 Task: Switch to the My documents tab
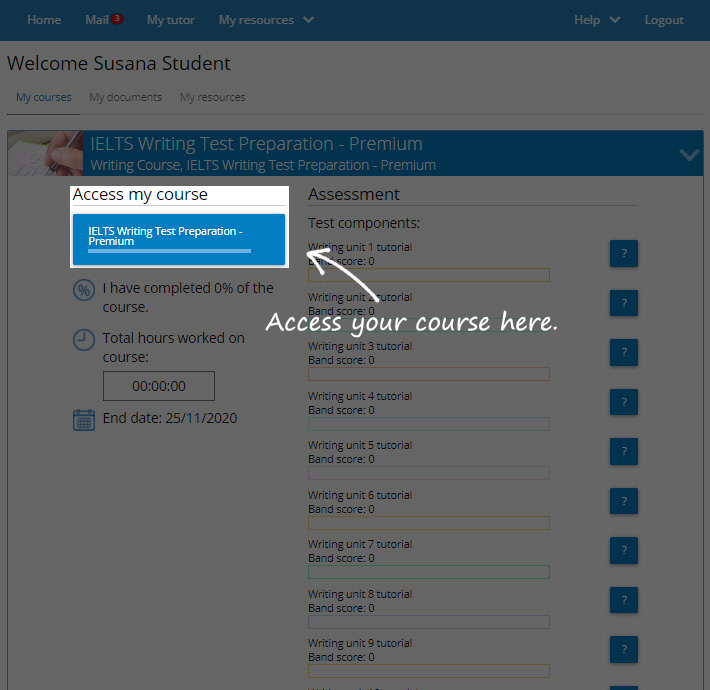[125, 97]
